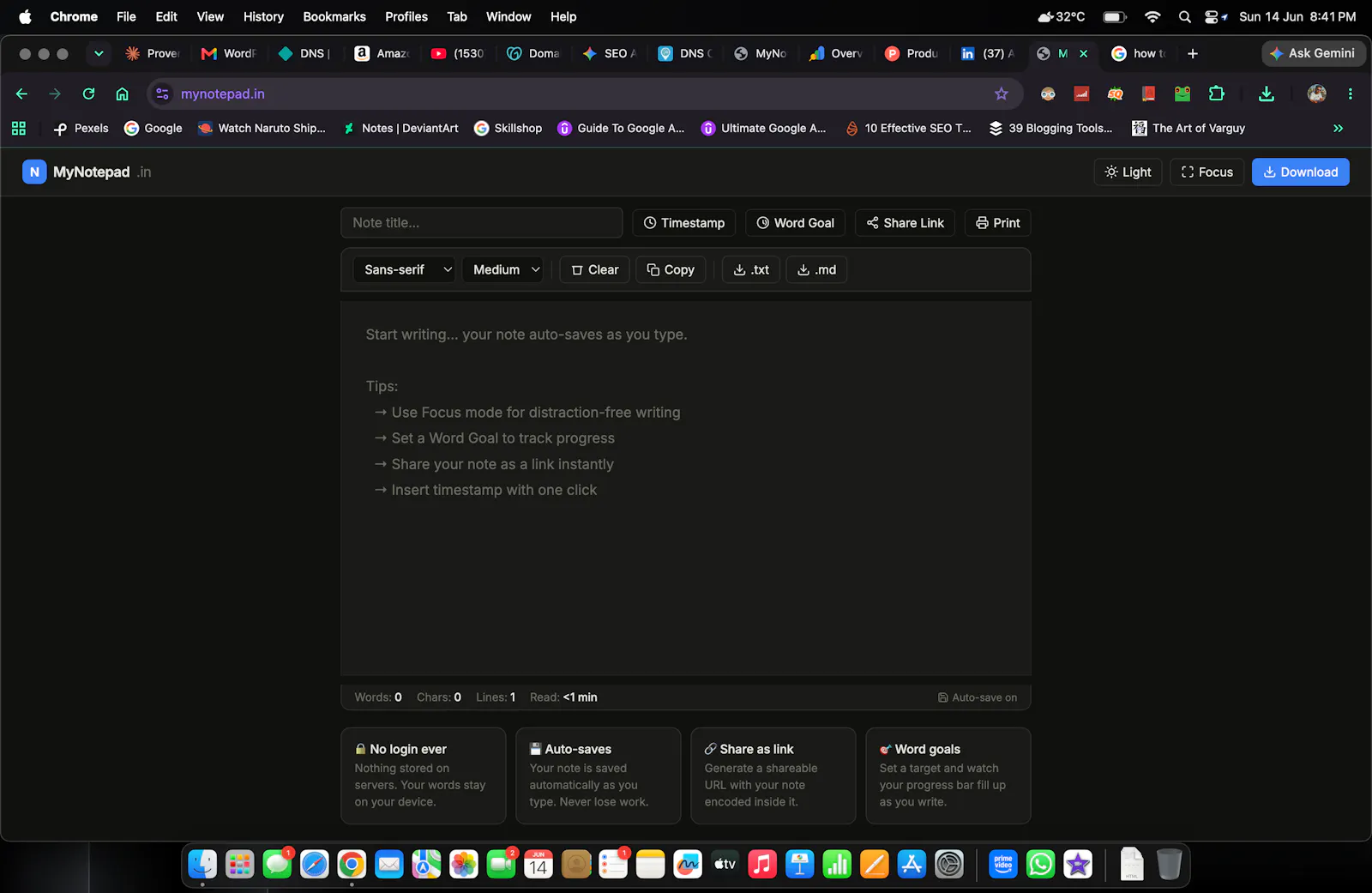Switch to the YouTube (1530 tab
The image size is (1372, 893).
(x=458, y=53)
